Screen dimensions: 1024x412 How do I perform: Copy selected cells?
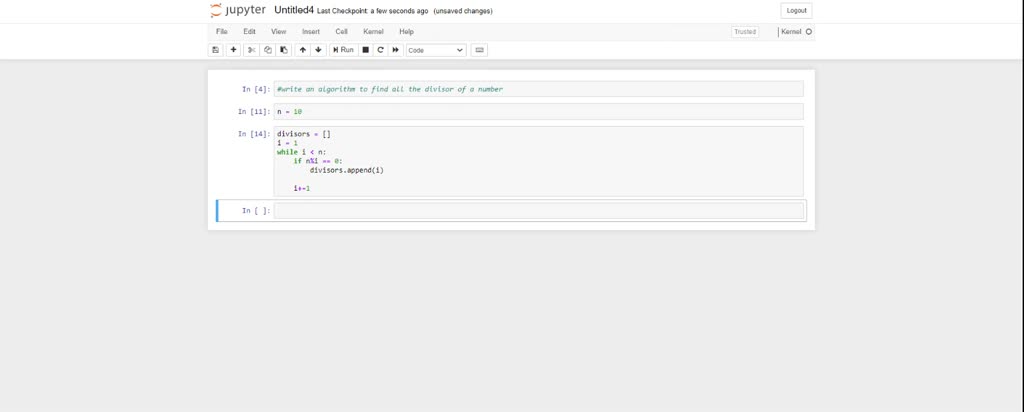coord(268,50)
